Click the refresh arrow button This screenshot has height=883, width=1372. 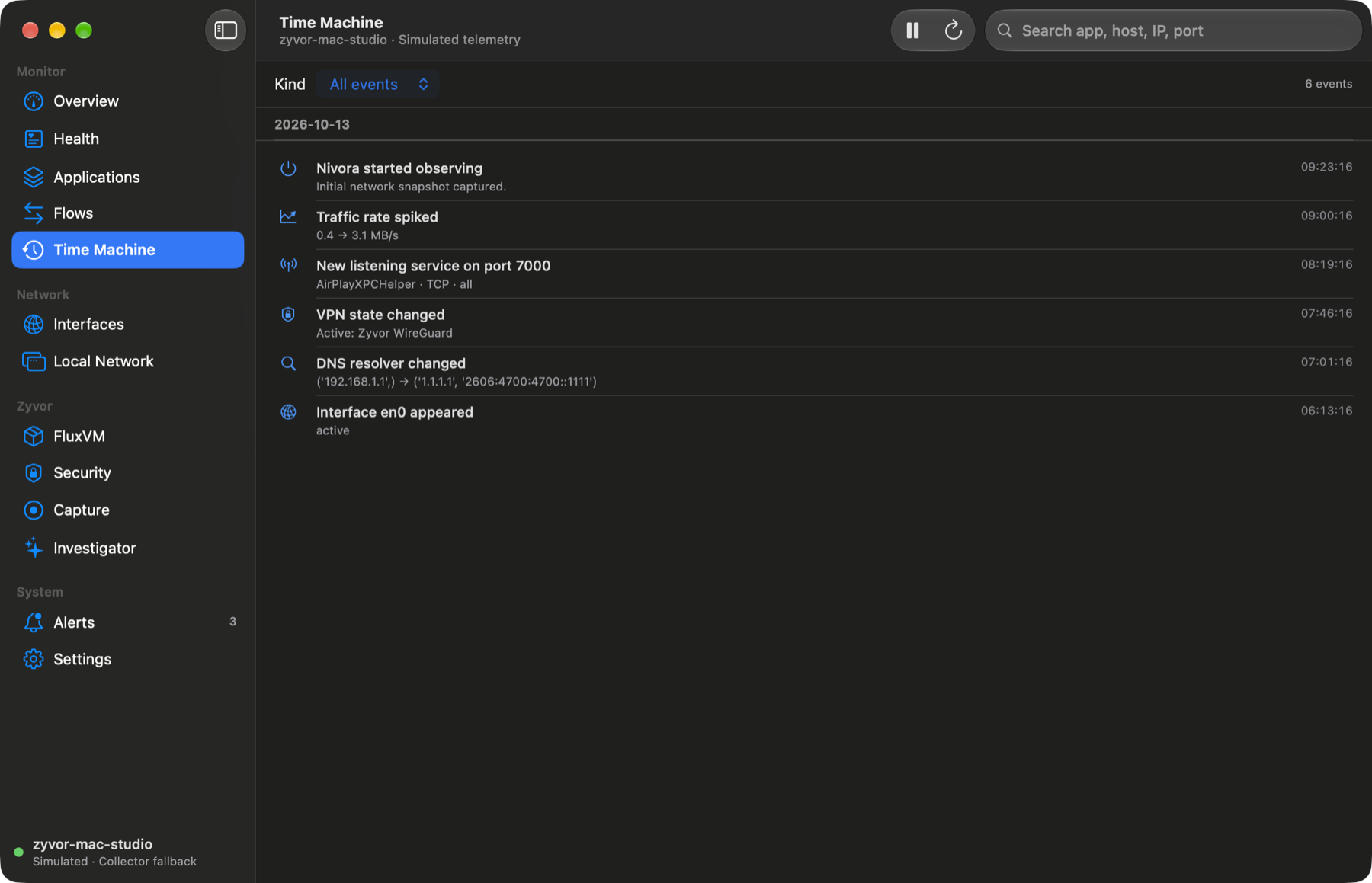tap(953, 30)
